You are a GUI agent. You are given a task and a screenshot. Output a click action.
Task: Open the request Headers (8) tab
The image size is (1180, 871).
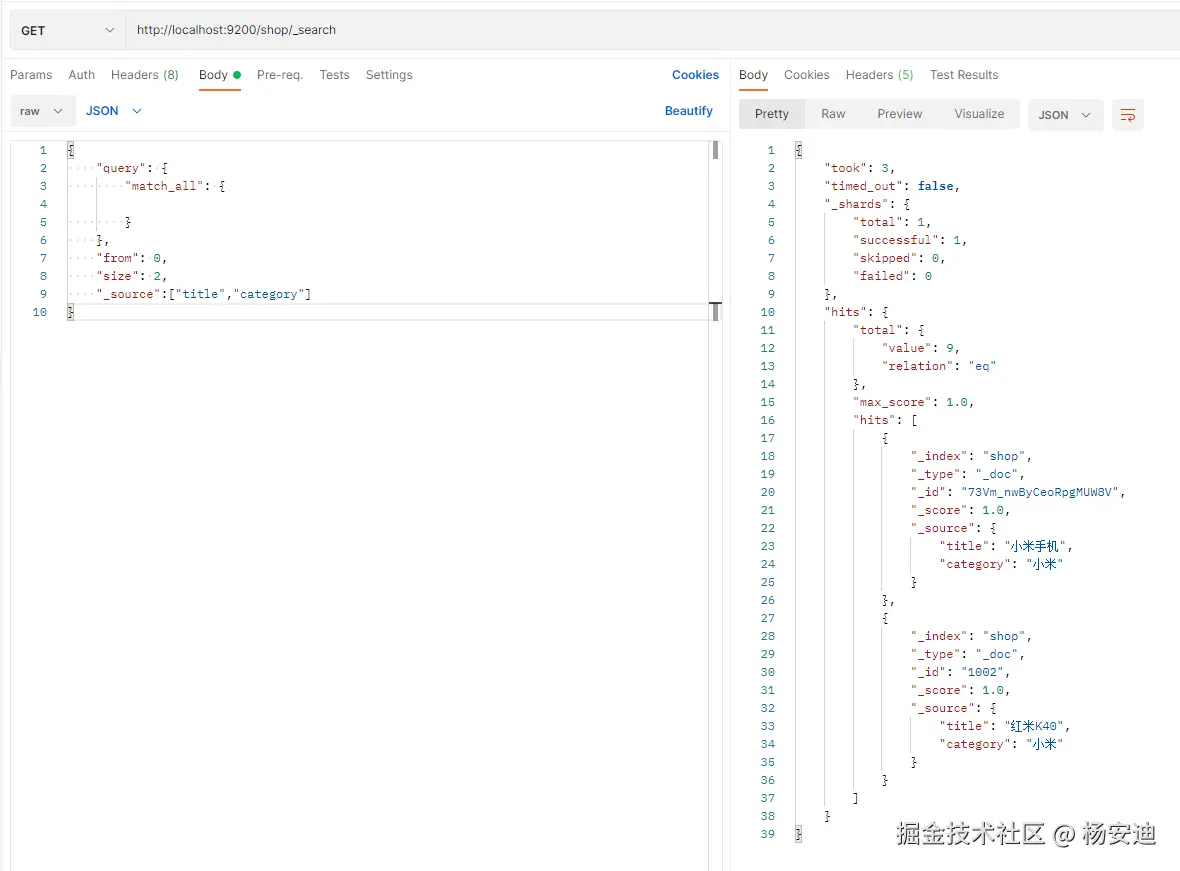point(144,75)
